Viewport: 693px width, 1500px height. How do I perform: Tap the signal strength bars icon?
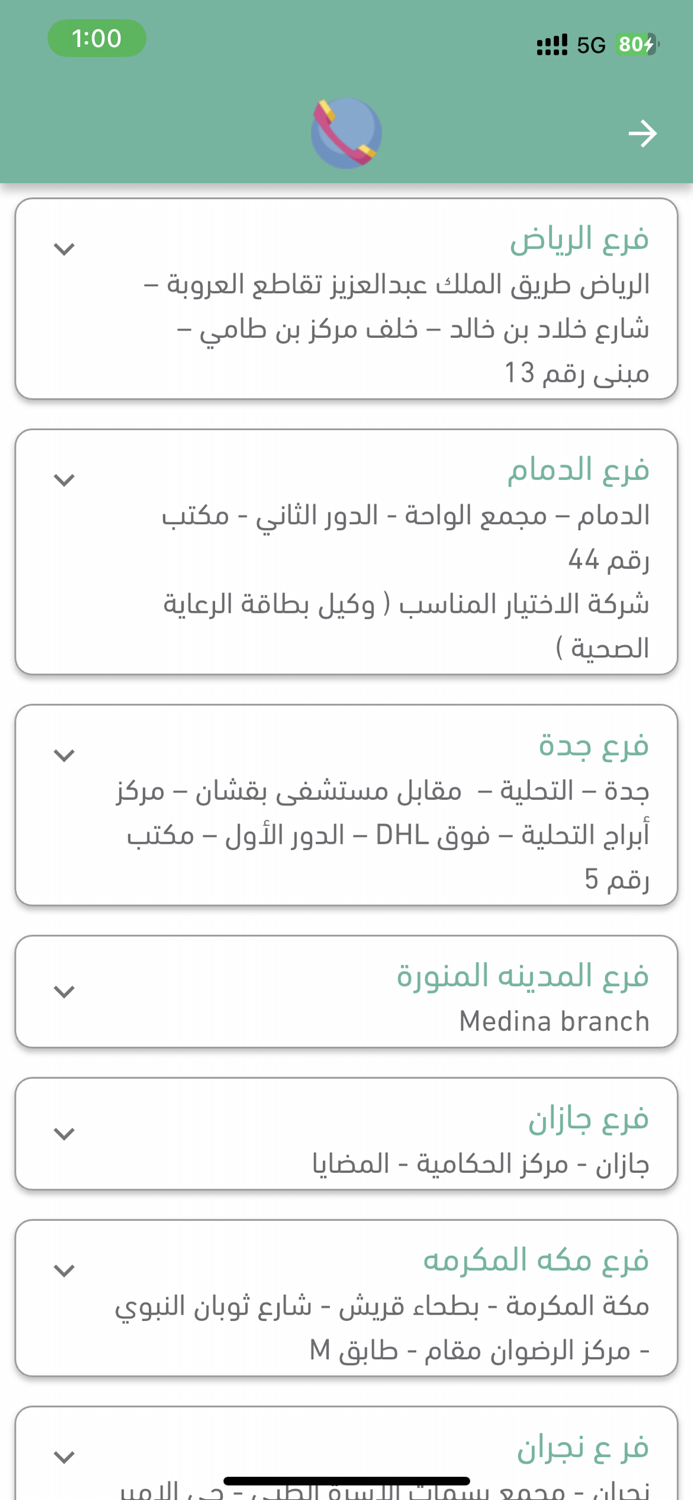click(551, 45)
